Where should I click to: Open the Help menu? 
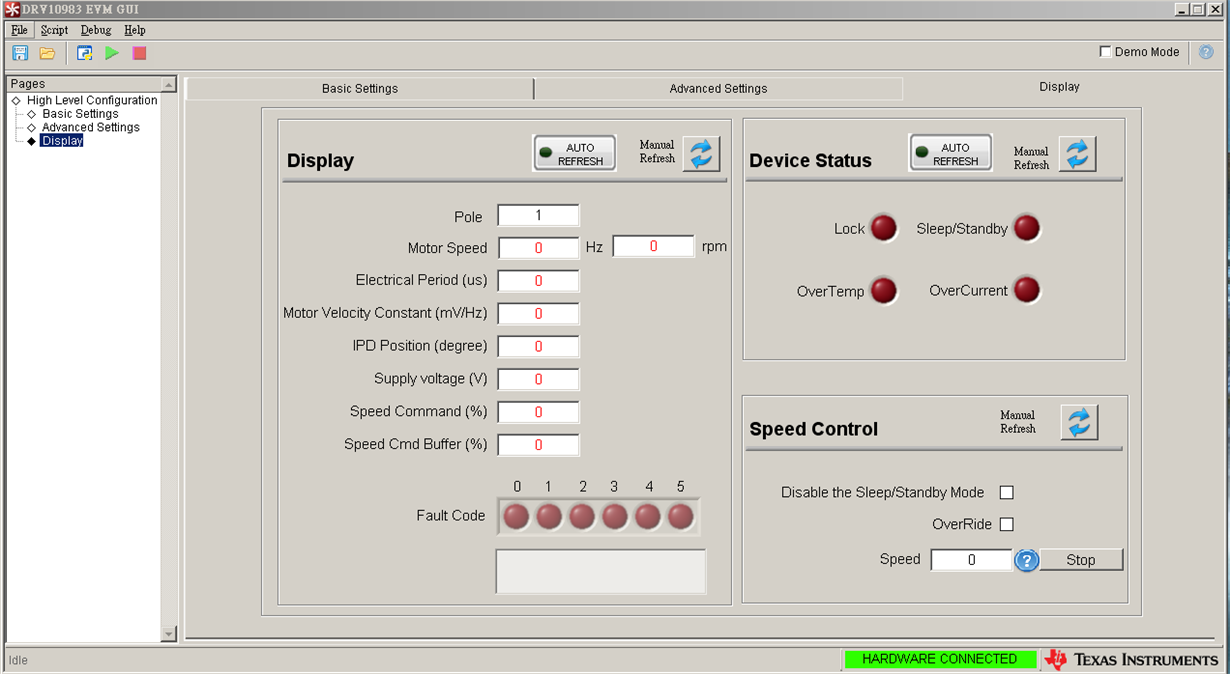(x=135, y=30)
